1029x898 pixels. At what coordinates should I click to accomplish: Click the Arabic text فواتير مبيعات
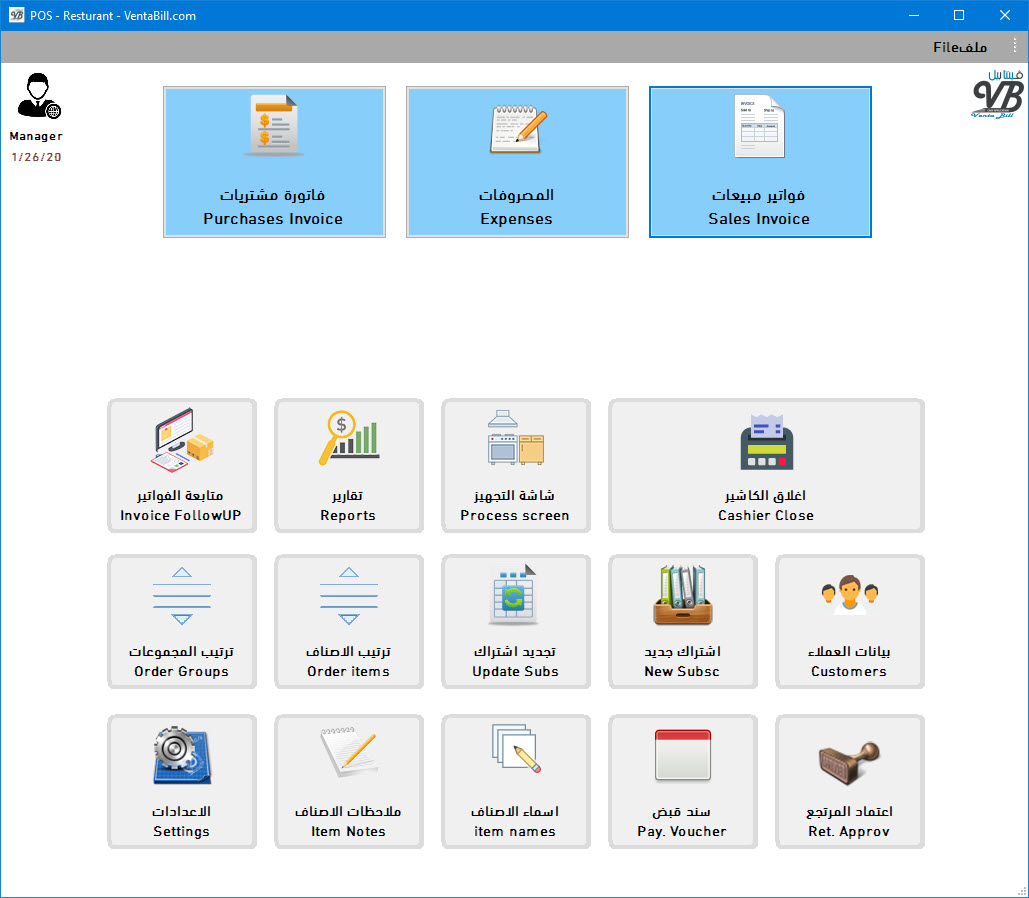[759, 195]
